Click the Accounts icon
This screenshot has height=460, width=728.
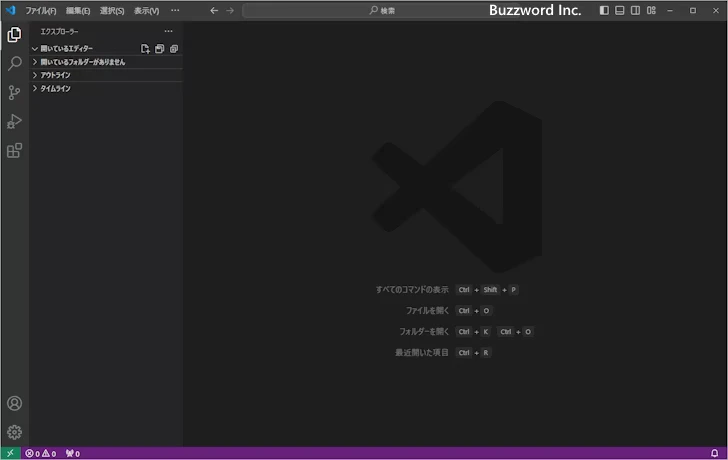point(14,404)
